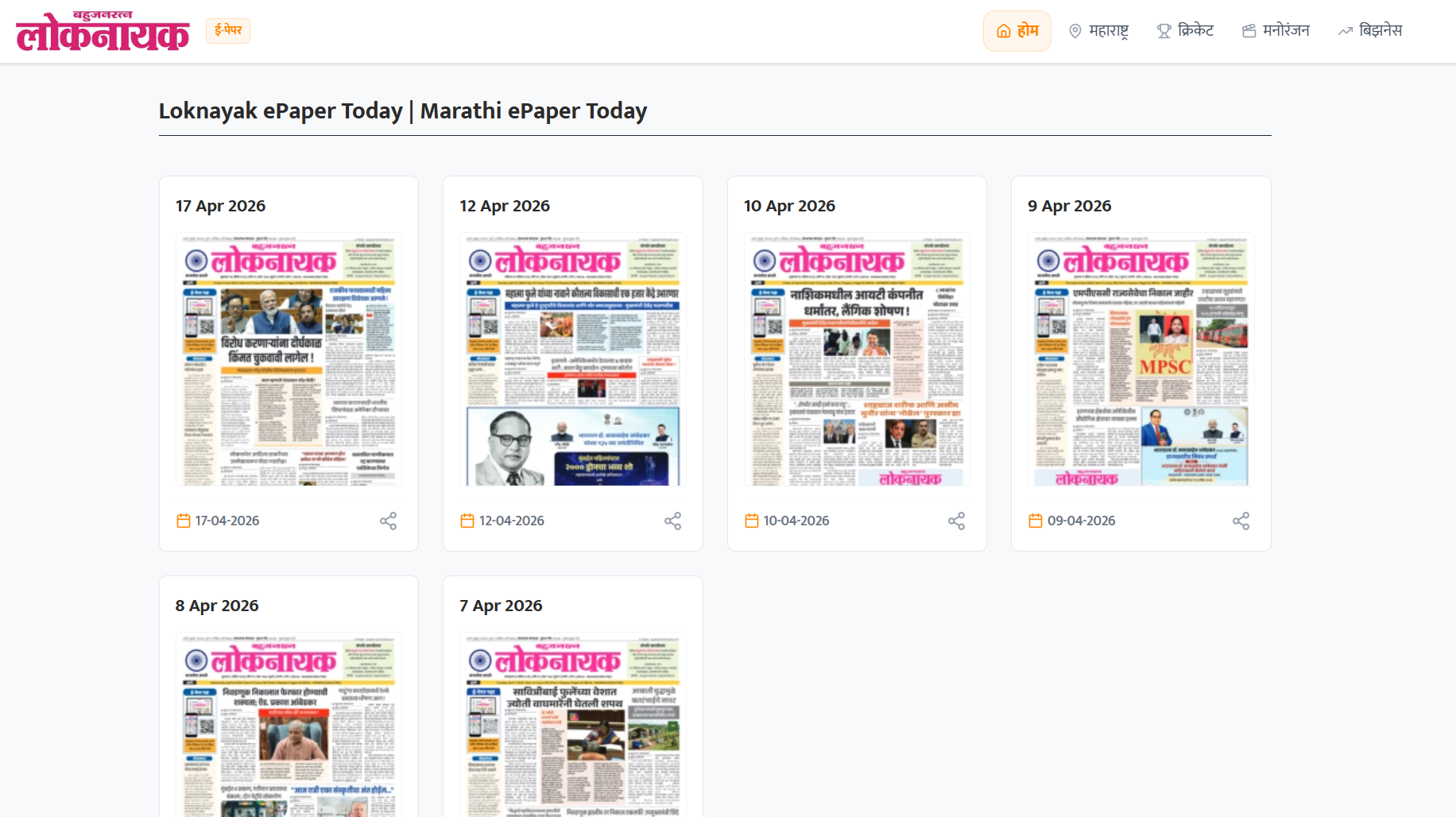The image size is (1456, 817).
Task: Open क्रिकेट menu item
Action: [x=1185, y=31]
